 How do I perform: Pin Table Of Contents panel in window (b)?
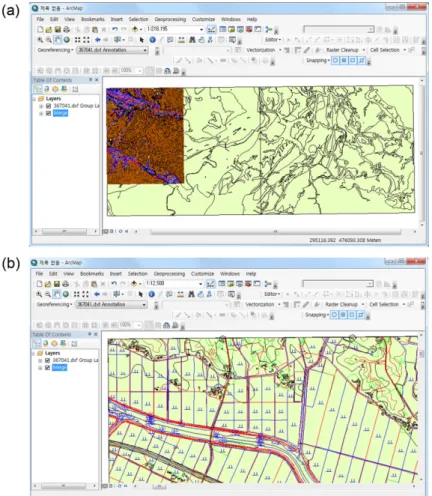click(89, 334)
